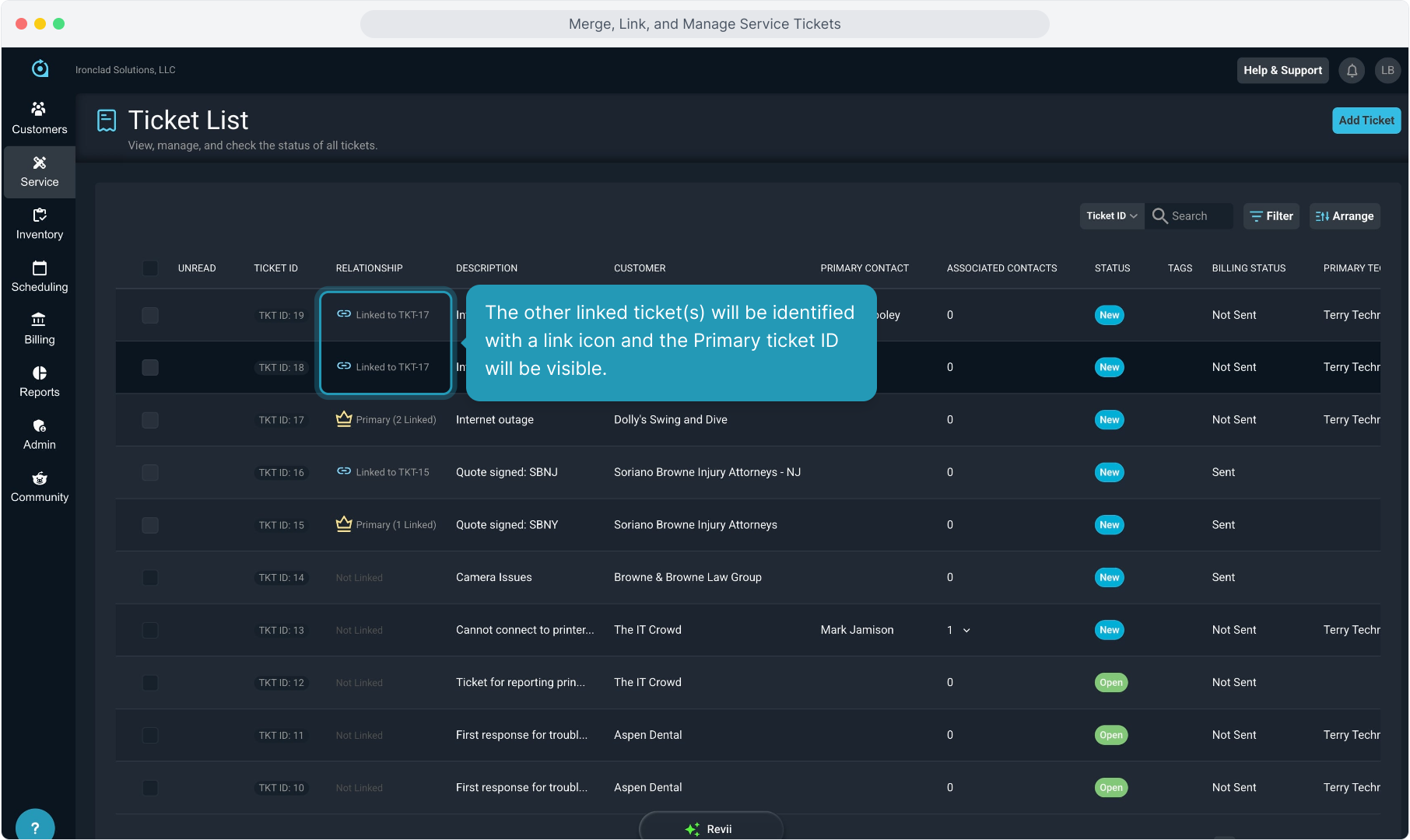Click the LB user avatar

pos(1387,71)
